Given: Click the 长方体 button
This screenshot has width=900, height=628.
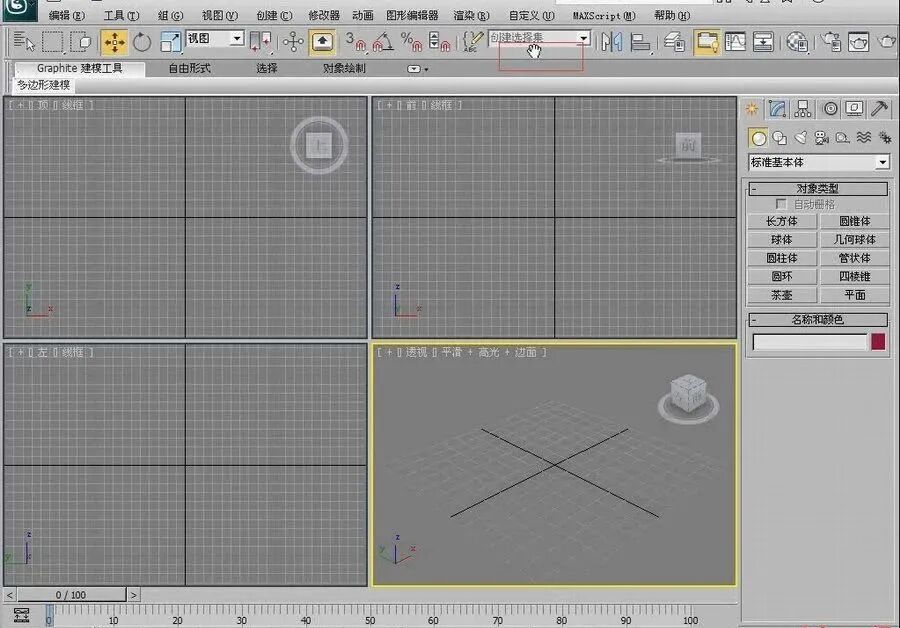Looking at the screenshot, I should pyautogui.click(x=782, y=221).
